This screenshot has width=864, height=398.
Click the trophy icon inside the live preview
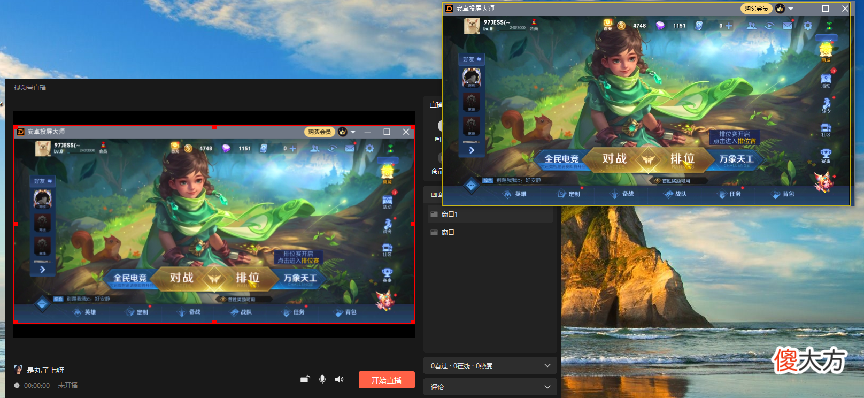[387, 274]
